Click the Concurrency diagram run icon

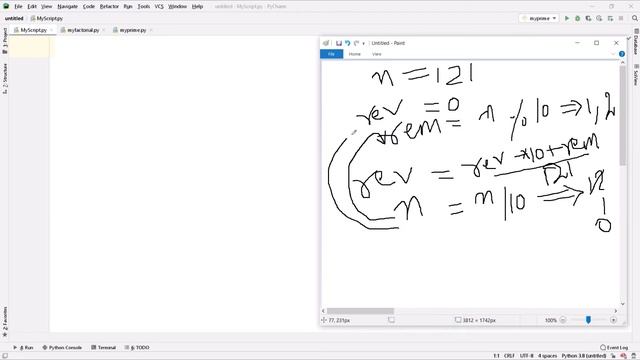(610, 18)
